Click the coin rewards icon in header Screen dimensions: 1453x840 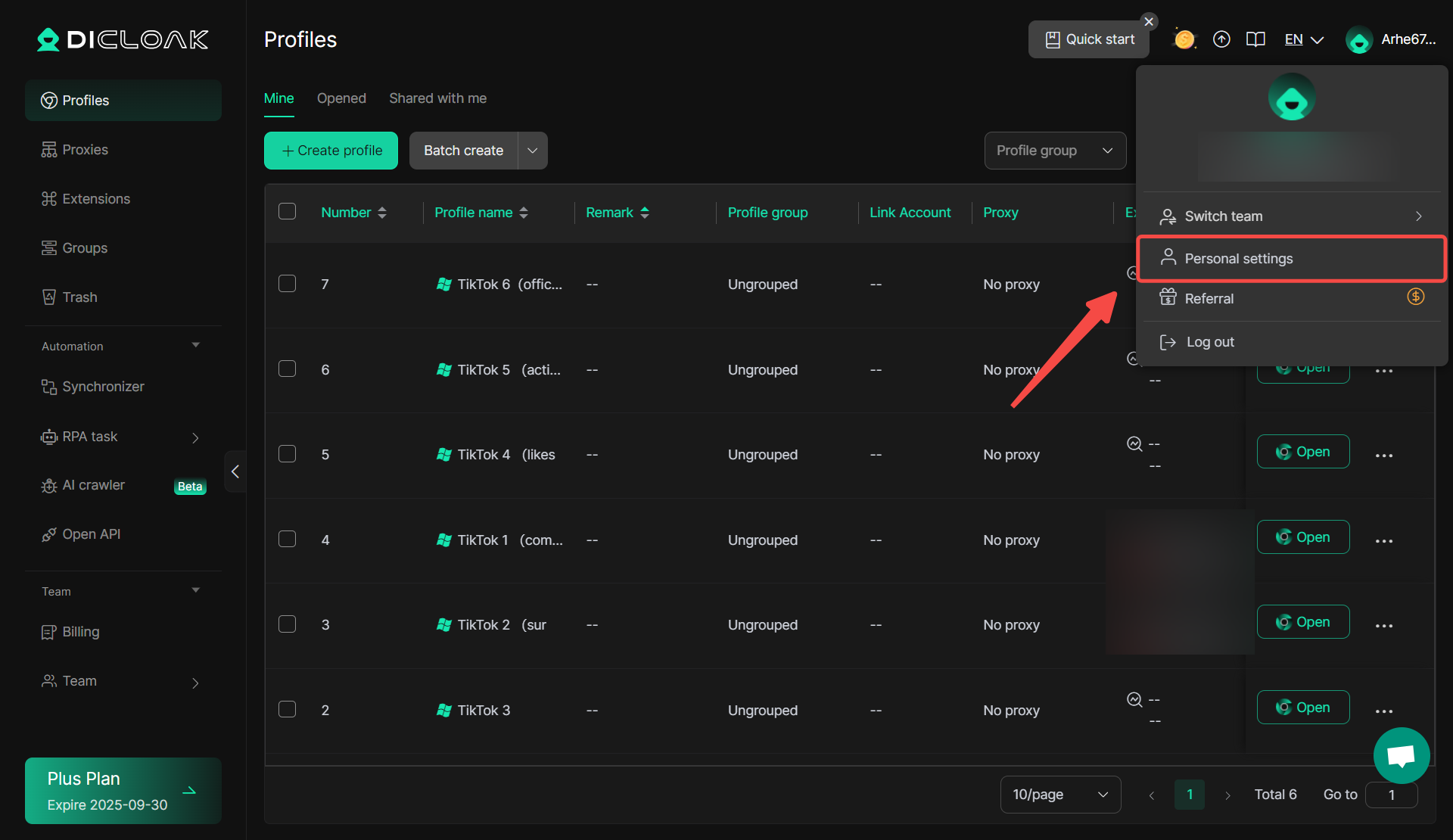click(x=1184, y=39)
